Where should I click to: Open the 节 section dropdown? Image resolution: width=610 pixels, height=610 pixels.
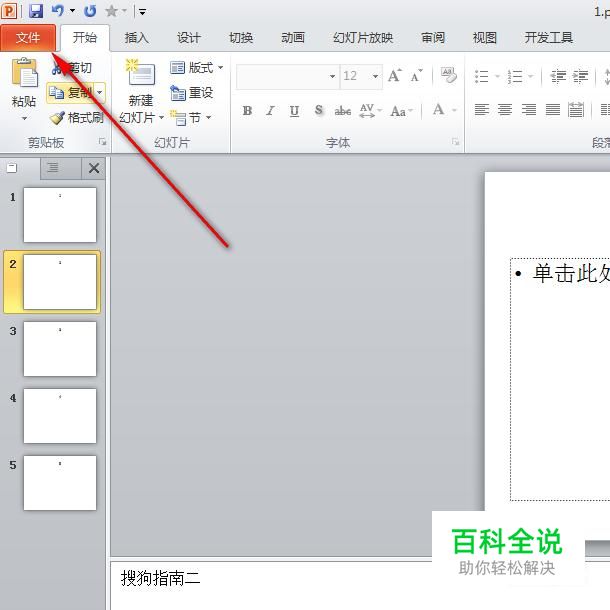point(191,117)
